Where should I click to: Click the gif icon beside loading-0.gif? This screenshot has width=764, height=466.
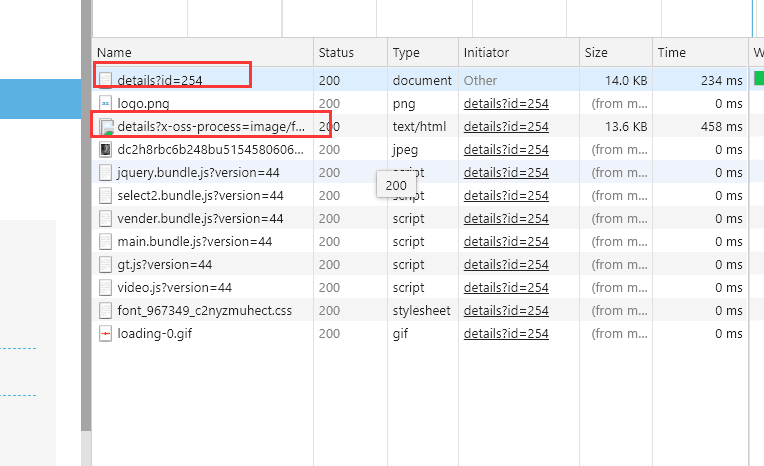pos(105,333)
